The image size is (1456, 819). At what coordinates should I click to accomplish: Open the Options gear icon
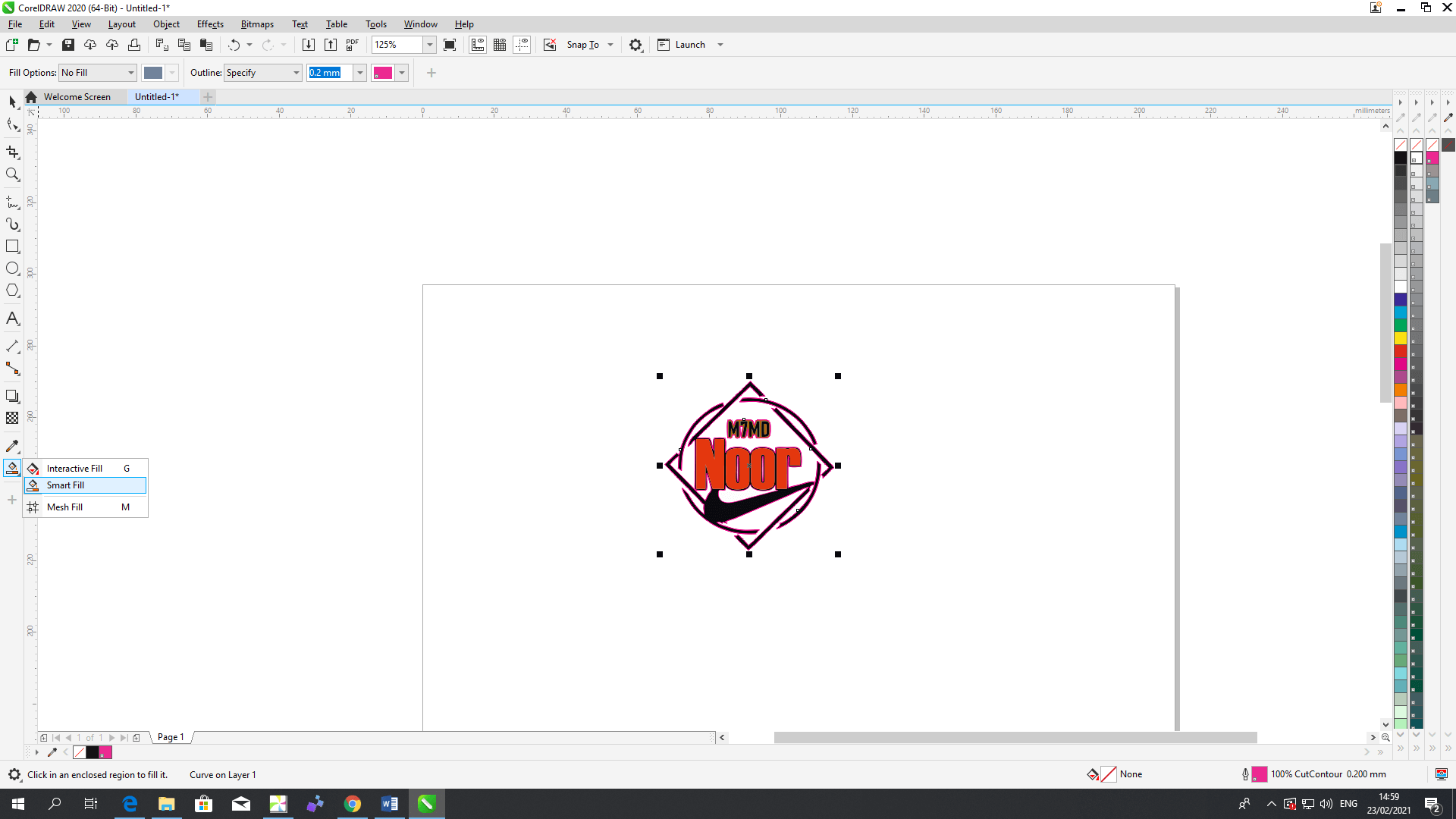[x=635, y=45]
